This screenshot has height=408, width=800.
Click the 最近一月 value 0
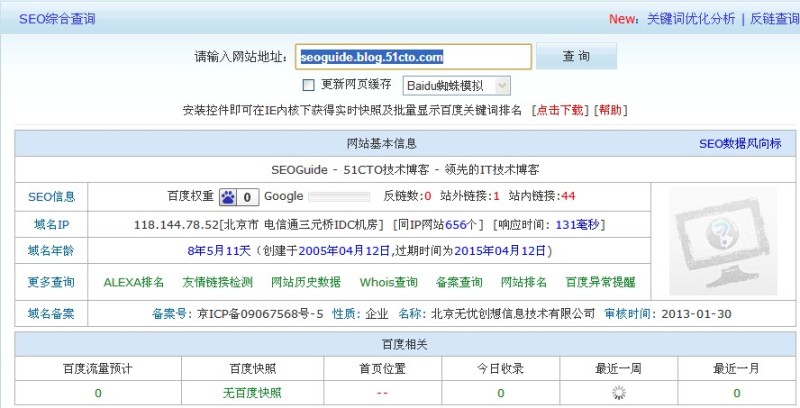(x=737, y=393)
